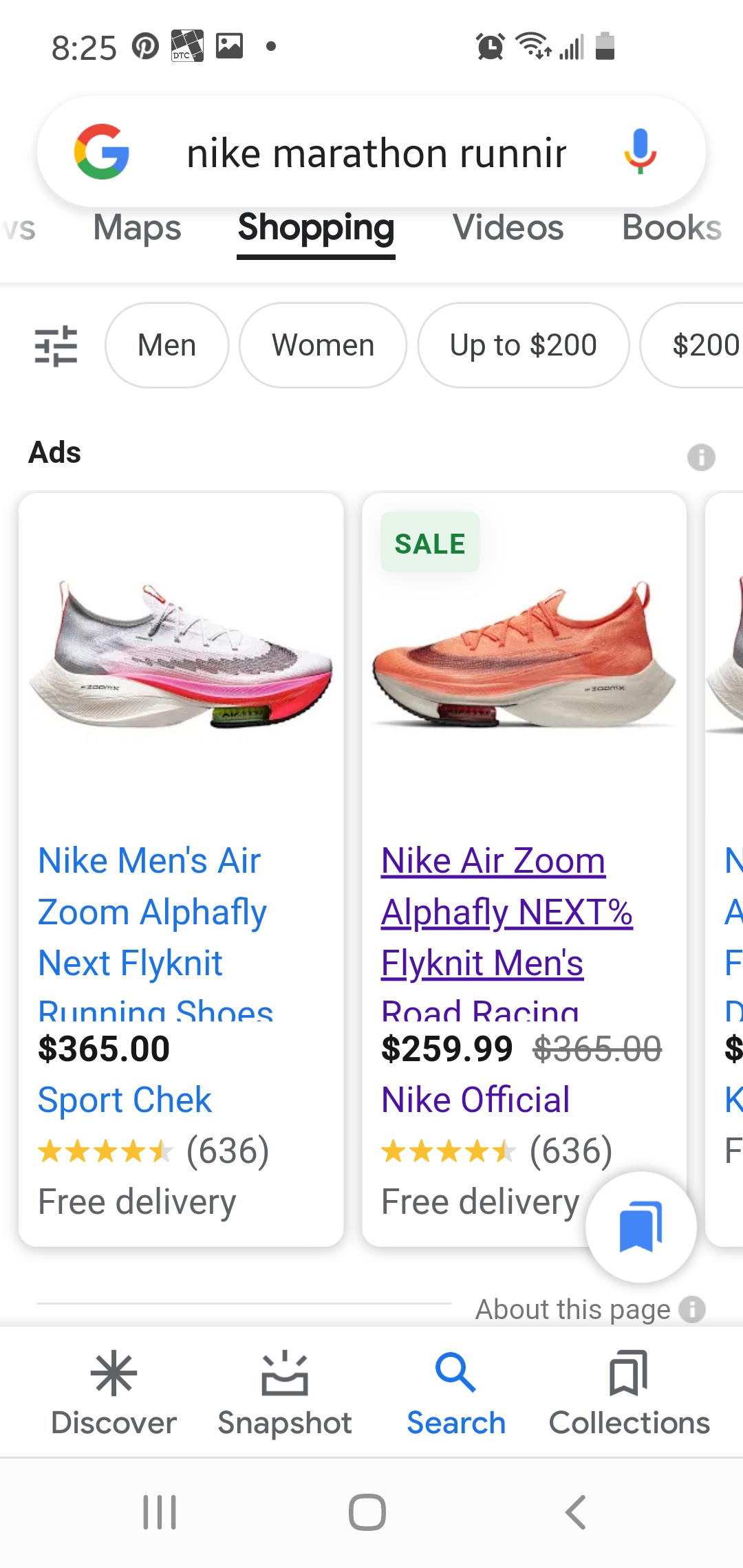Image resolution: width=743 pixels, height=1568 pixels.
Task: Toggle the Women filter chip
Action: (323, 345)
